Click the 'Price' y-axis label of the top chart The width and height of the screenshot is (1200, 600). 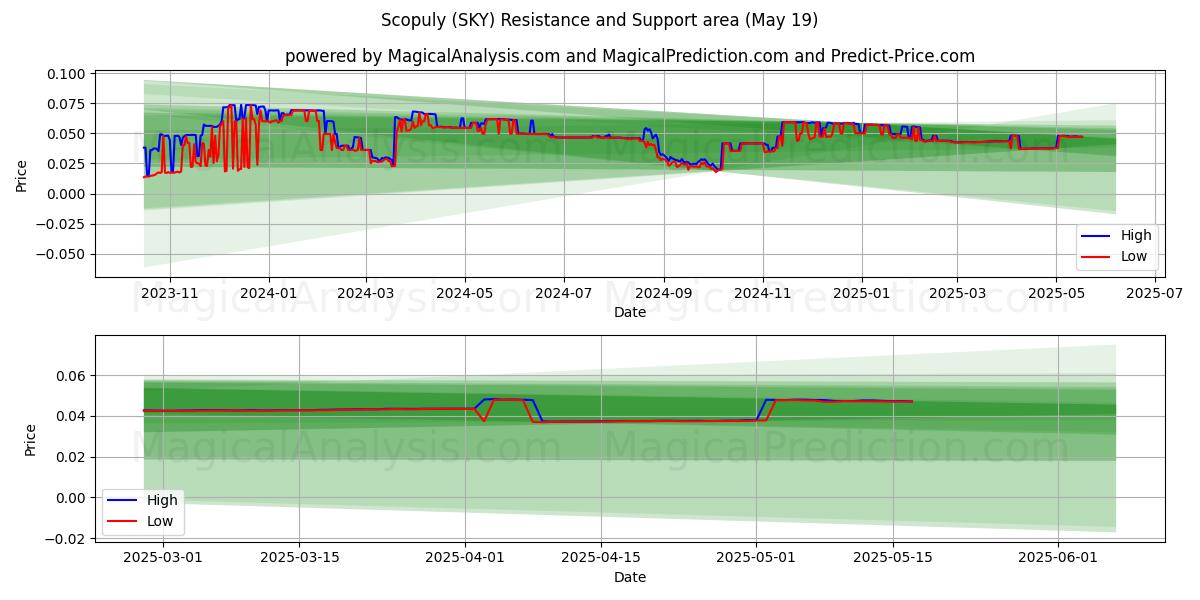(x=22, y=176)
